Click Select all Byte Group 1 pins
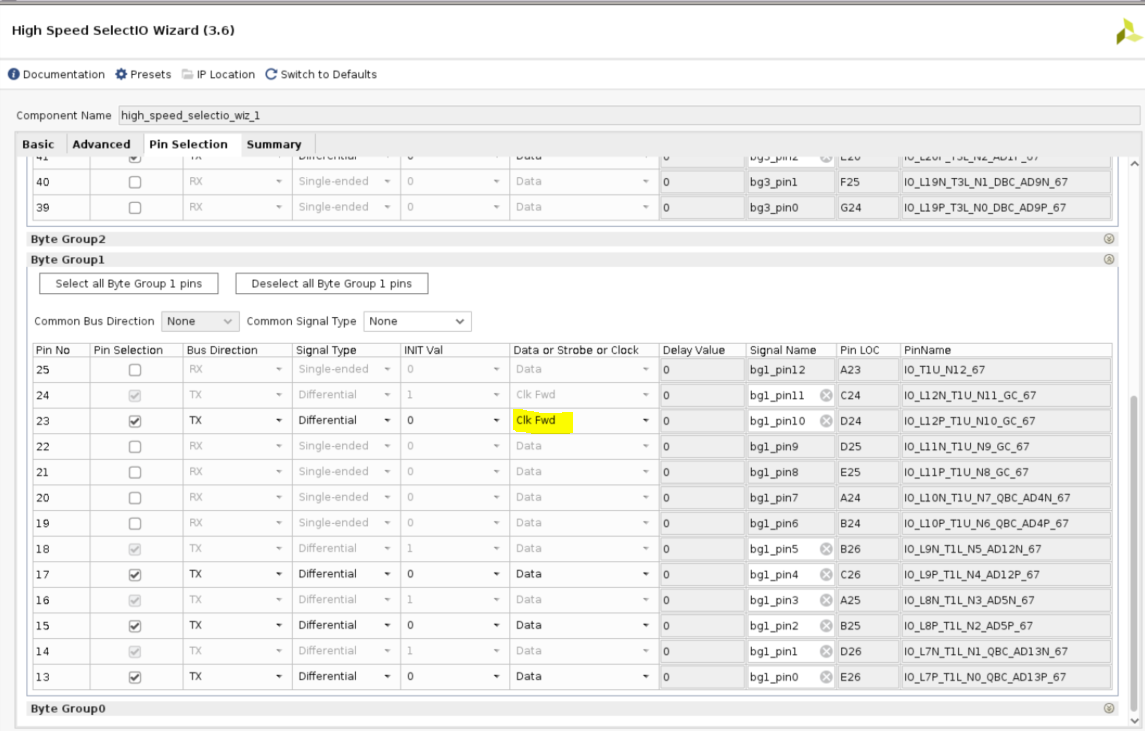The width and height of the screenshot is (1145, 731). 128,284
